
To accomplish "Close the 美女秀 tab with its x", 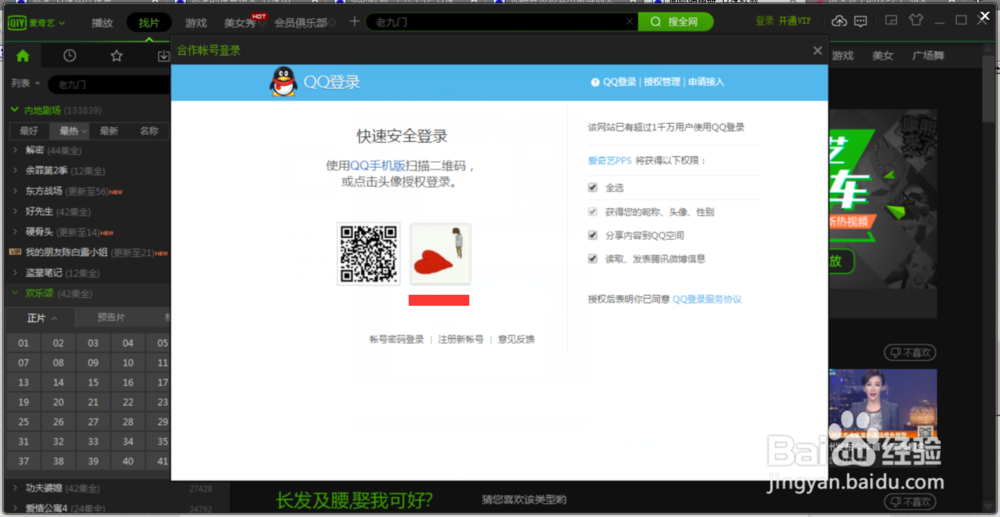I will click(x=261, y=23).
